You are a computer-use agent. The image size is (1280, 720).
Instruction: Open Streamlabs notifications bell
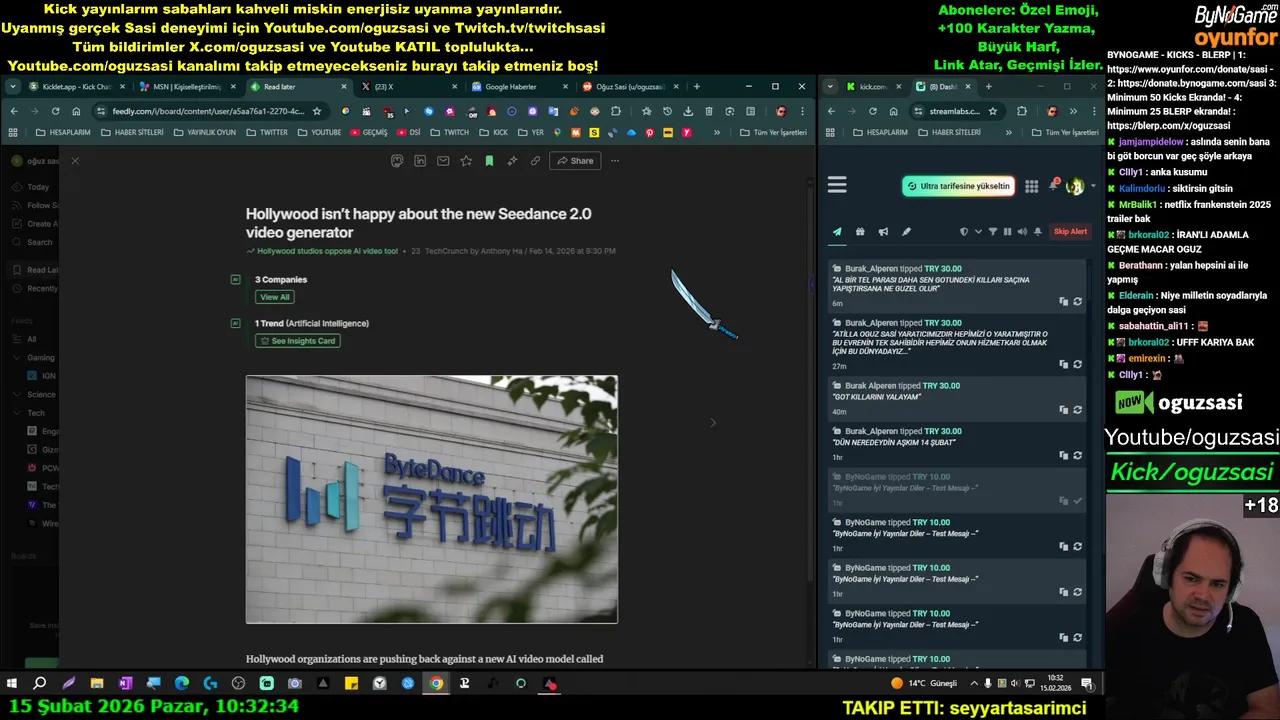click(1054, 185)
